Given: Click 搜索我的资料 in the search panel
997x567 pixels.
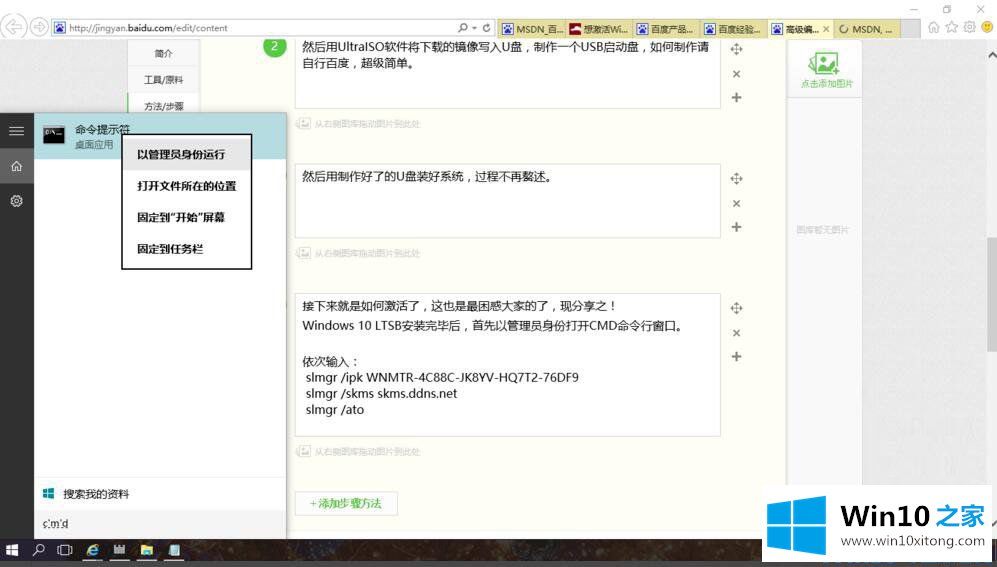Looking at the screenshot, I should tap(96, 494).
